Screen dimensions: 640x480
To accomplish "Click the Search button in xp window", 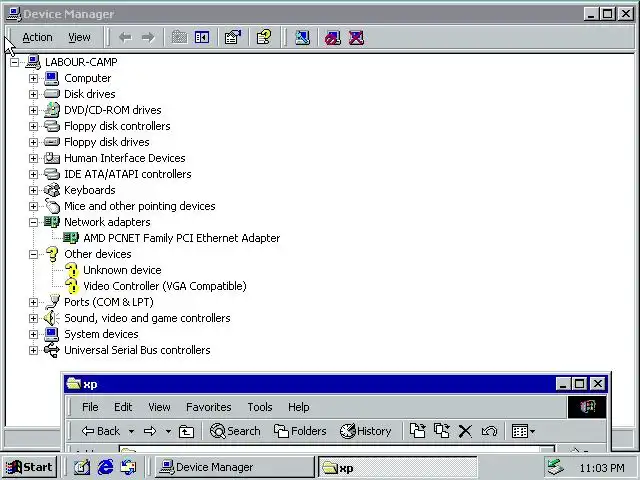I will pos(235,431).
